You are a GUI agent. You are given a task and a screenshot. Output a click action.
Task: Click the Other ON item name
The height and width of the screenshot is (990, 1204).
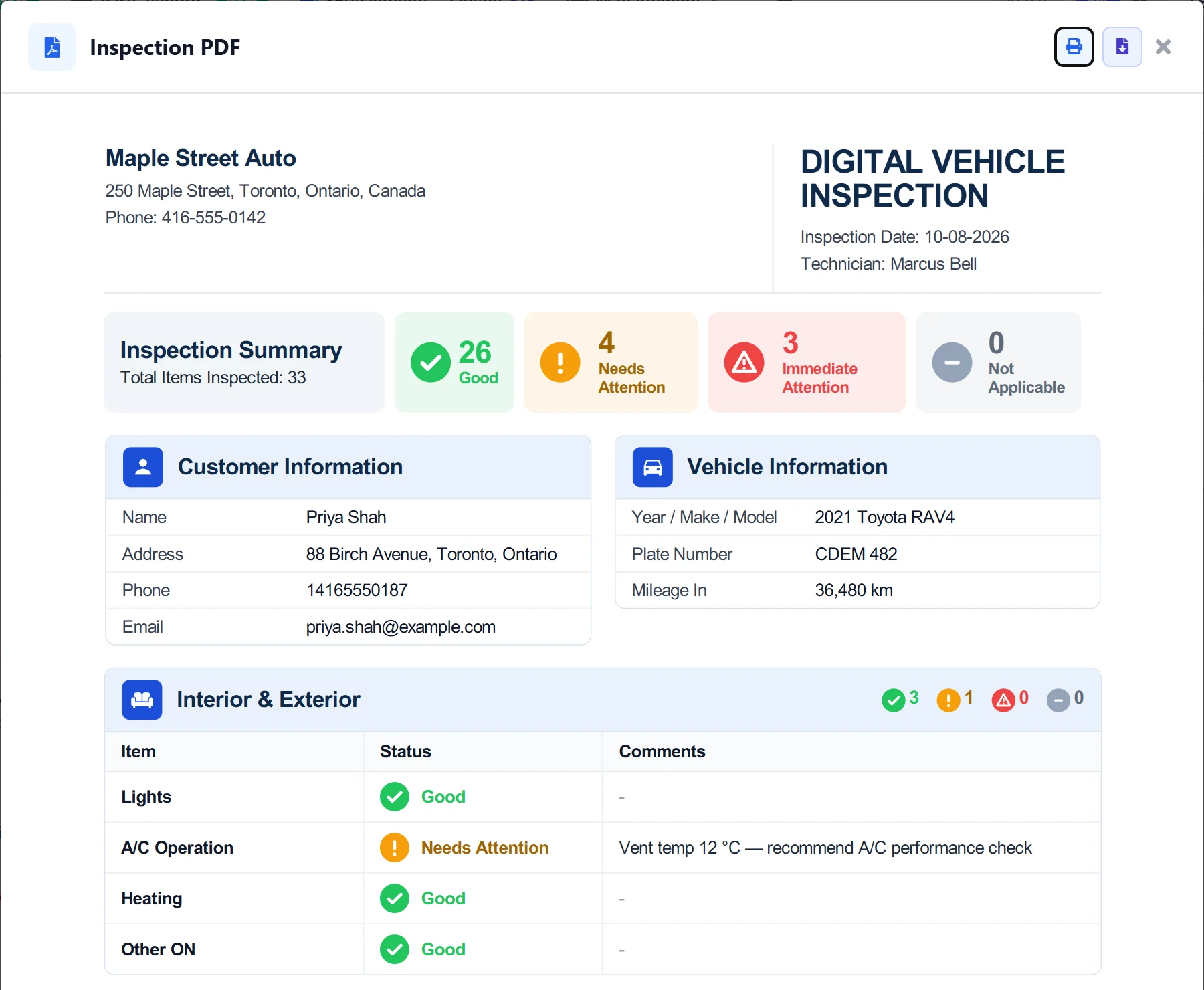point(158,949)
